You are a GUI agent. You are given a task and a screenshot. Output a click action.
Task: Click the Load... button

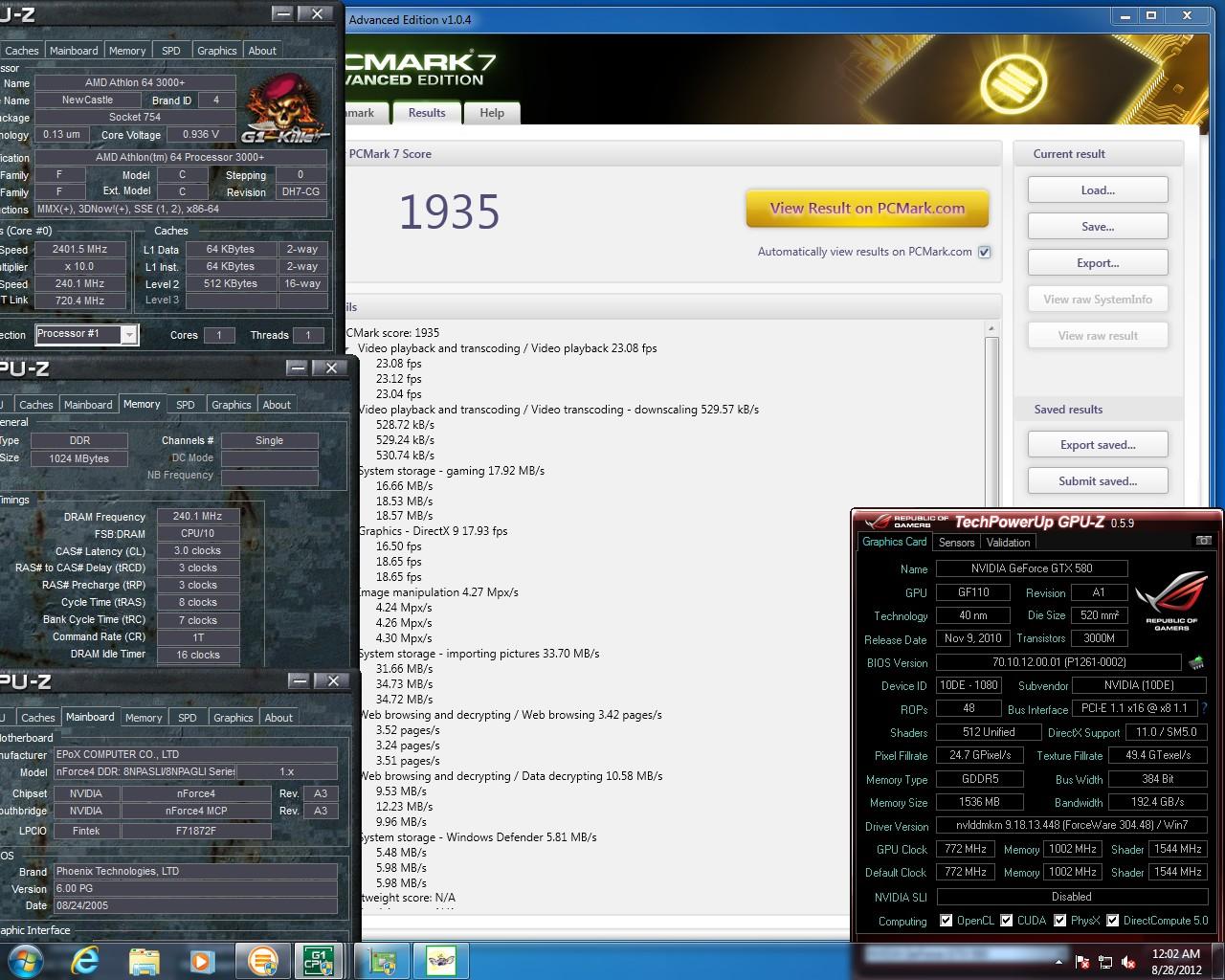[1098, 189]
